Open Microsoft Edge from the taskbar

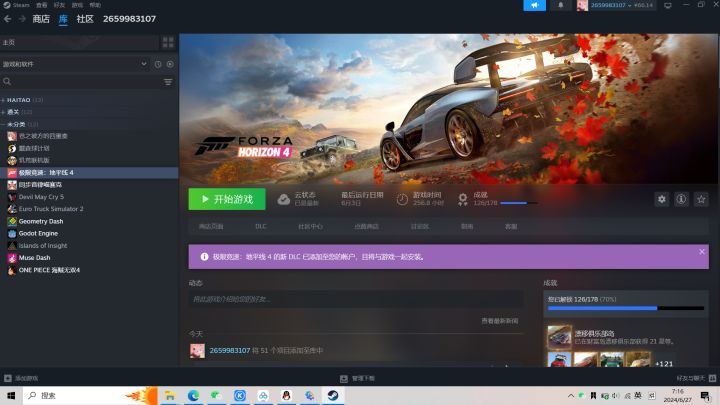(x=193, y=395)
